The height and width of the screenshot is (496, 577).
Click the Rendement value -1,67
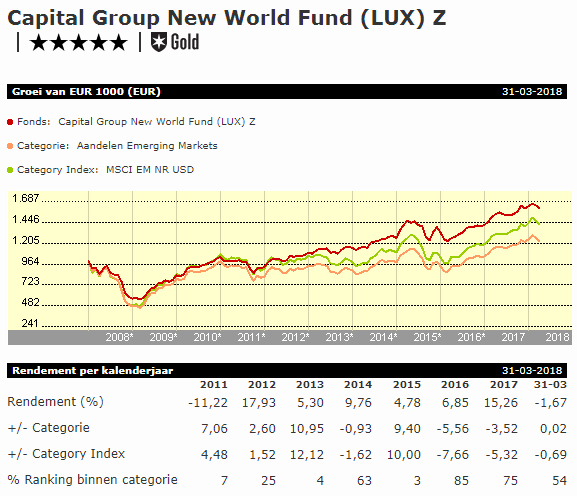click(551, 403)
